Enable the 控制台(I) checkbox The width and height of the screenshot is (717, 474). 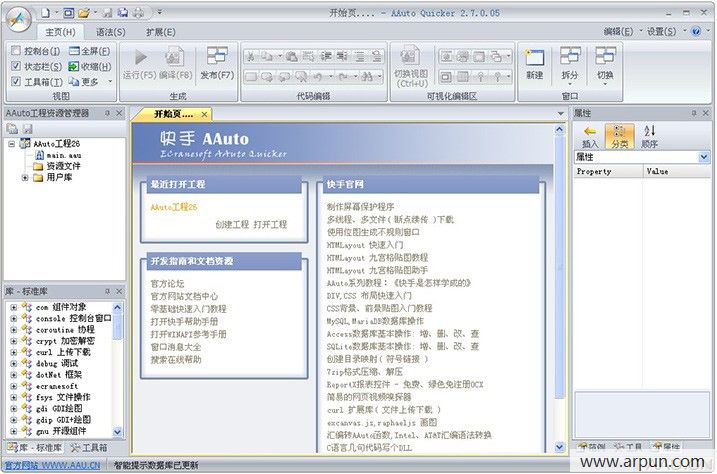pyautogui.click(x=16, y=51)
